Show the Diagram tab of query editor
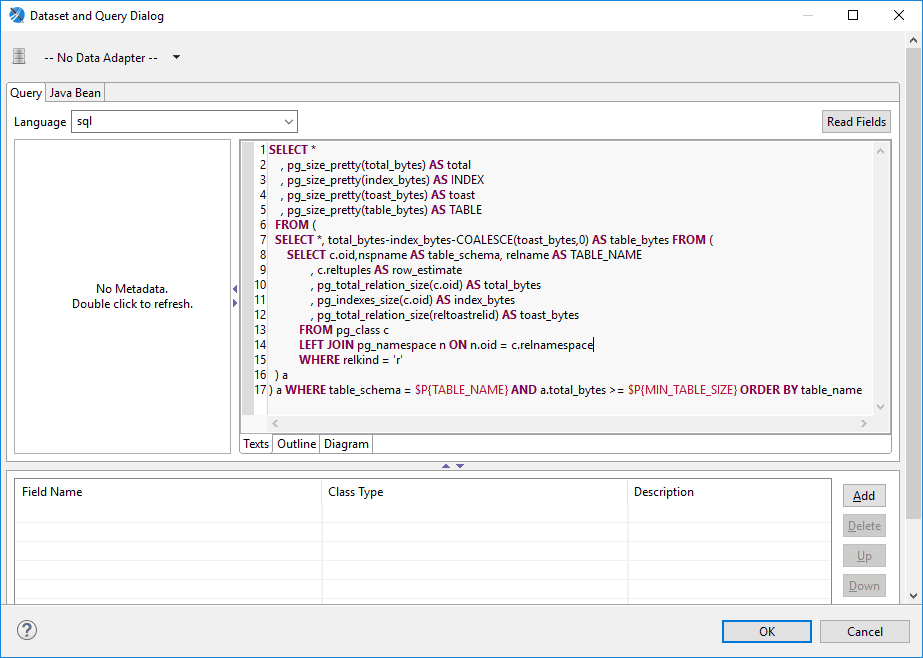Viewport: 923px width, 658px height. coord(346,444)
